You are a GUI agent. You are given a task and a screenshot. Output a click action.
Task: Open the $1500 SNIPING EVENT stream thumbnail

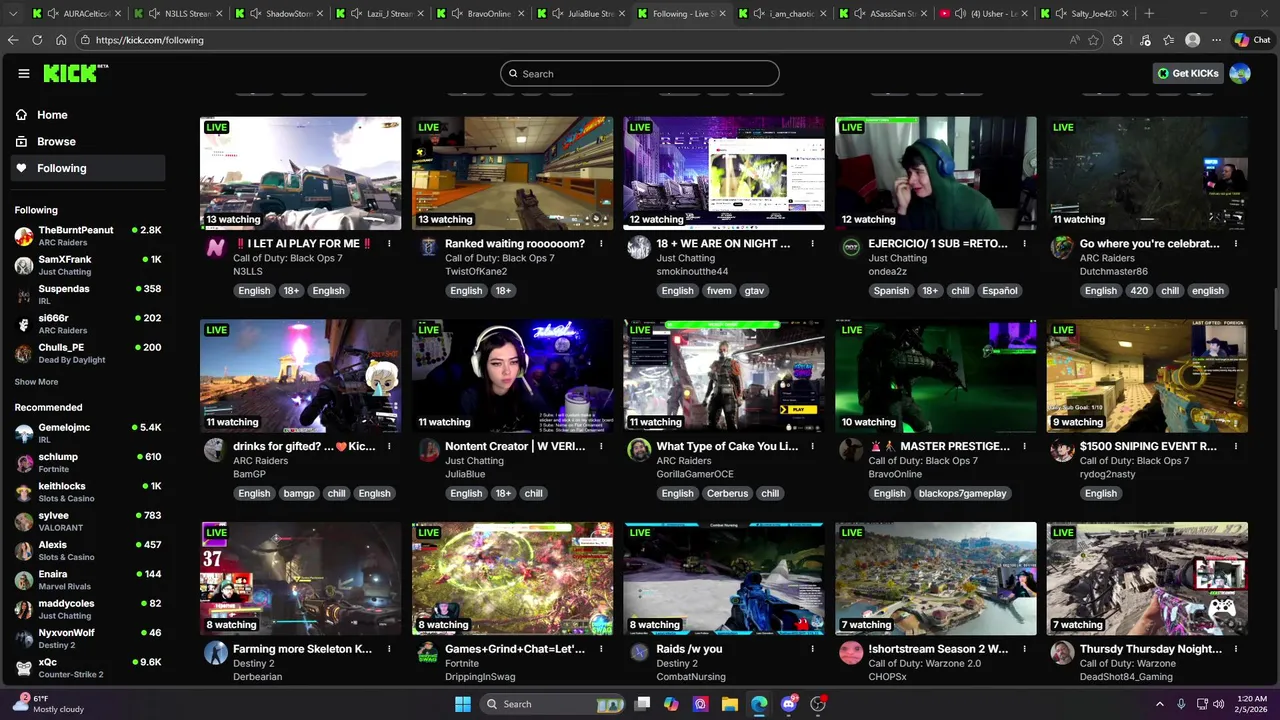[1147, 376]
